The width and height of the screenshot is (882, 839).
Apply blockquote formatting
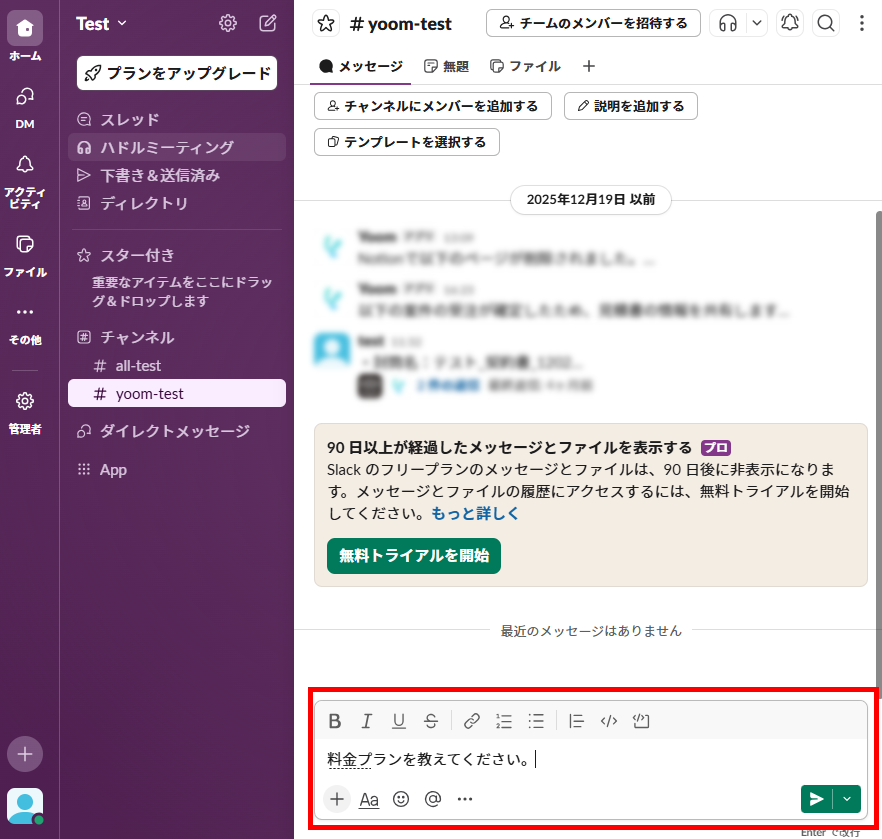577,721
